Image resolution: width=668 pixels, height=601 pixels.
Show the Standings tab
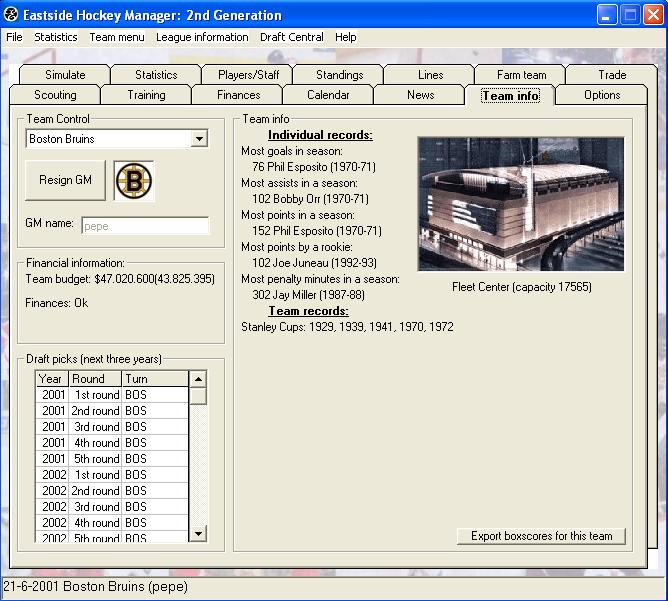340,75
